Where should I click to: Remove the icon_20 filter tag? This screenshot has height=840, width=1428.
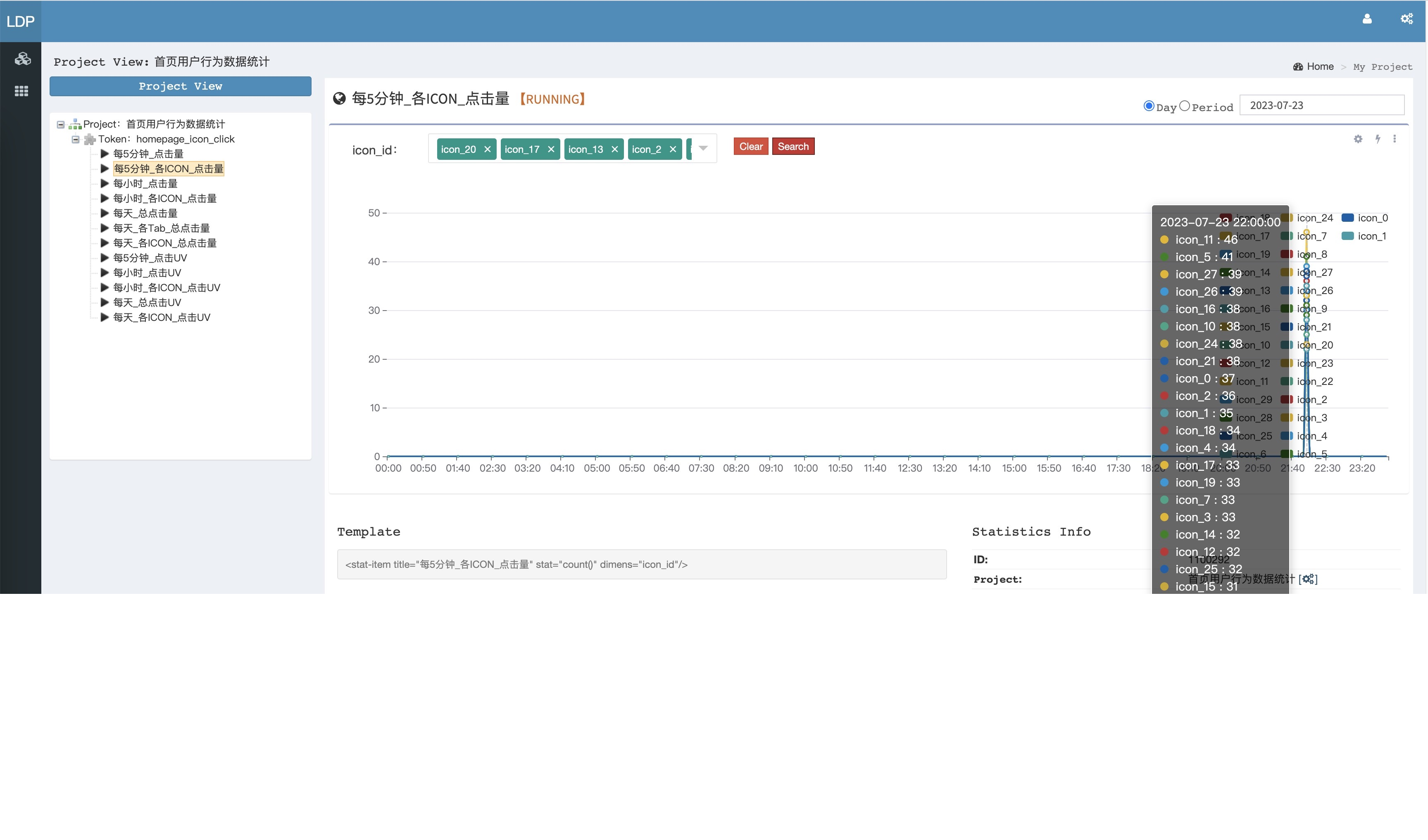pyautogui.click(x=487, y=149)
